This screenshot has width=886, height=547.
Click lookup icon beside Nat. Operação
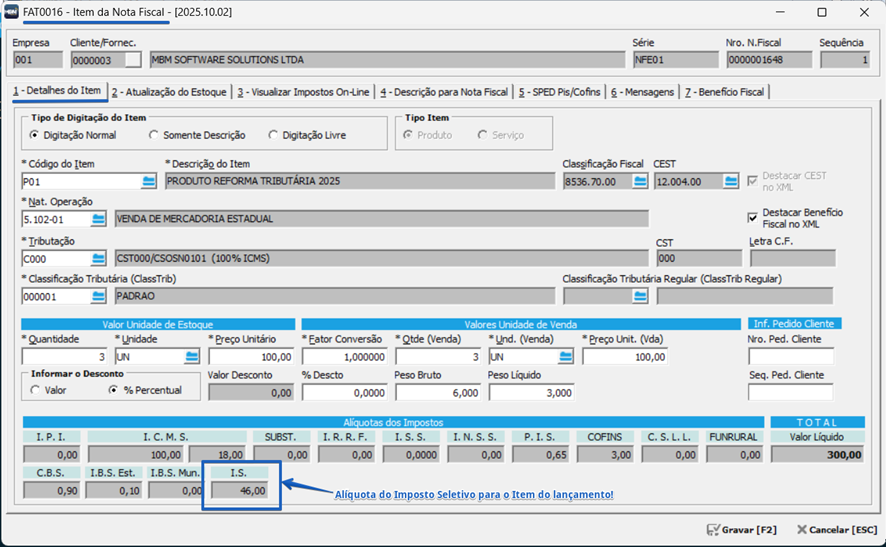pyautogui.click(x=99, y=218)
